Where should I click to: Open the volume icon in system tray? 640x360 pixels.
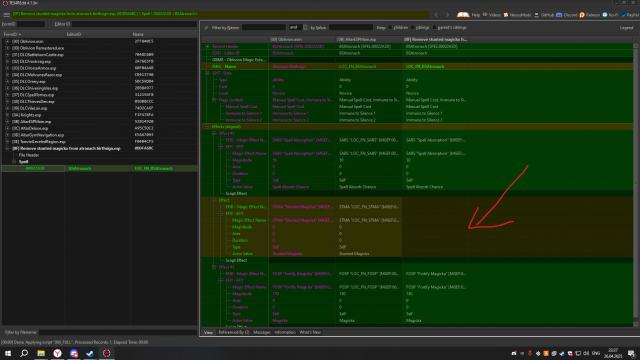587,353
